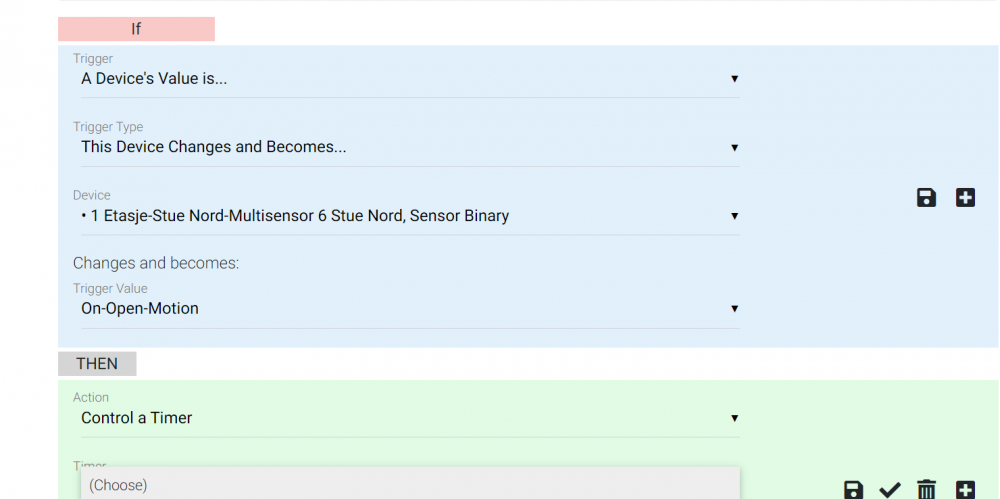Click the arrow at the right of Control a Timer
Viewport: 1000px width, 499px height.
(734, 418)
